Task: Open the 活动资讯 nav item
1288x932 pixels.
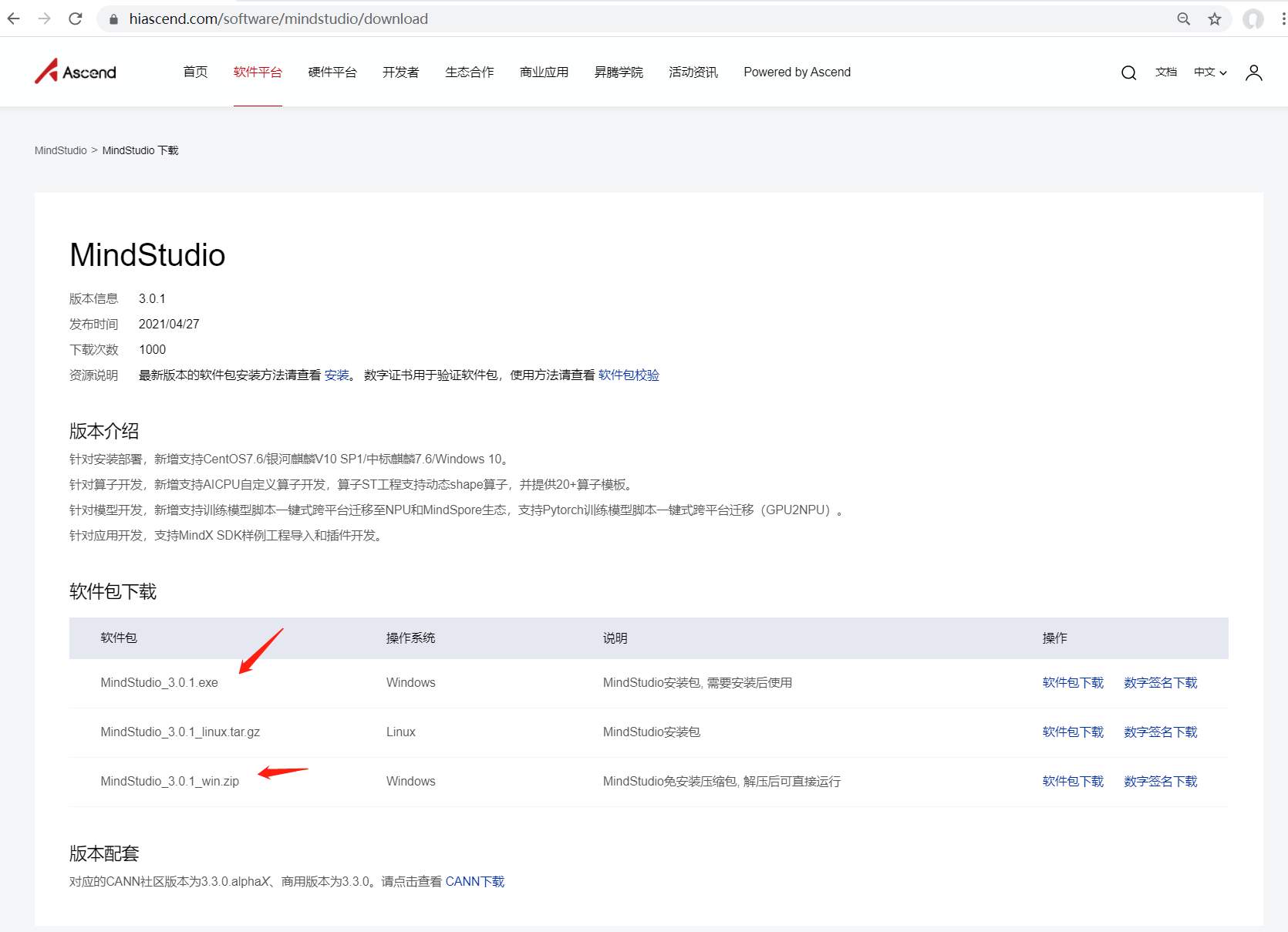Action: 693,72
